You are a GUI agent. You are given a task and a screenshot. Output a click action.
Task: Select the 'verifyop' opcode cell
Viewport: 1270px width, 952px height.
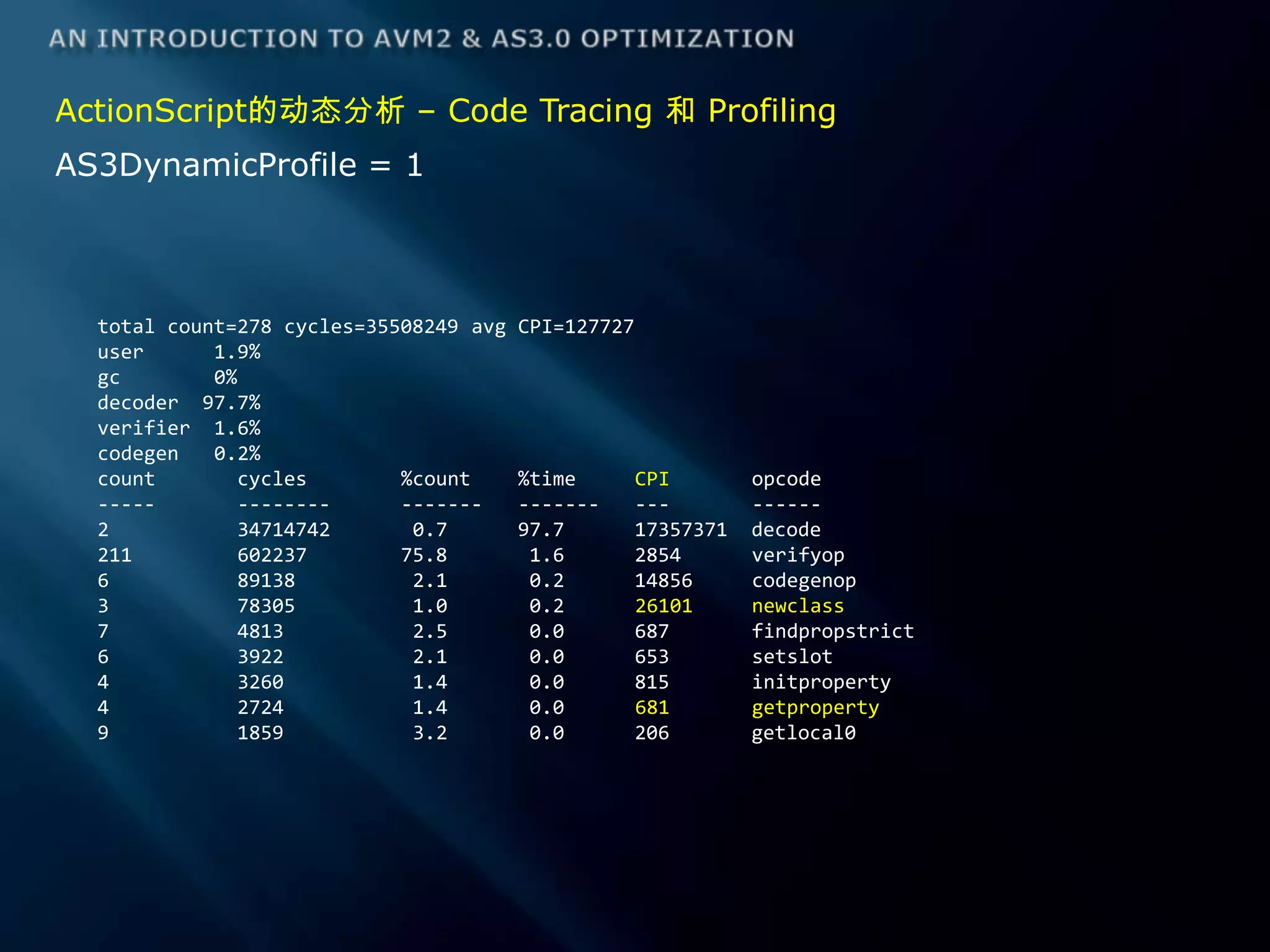(798, 555)
